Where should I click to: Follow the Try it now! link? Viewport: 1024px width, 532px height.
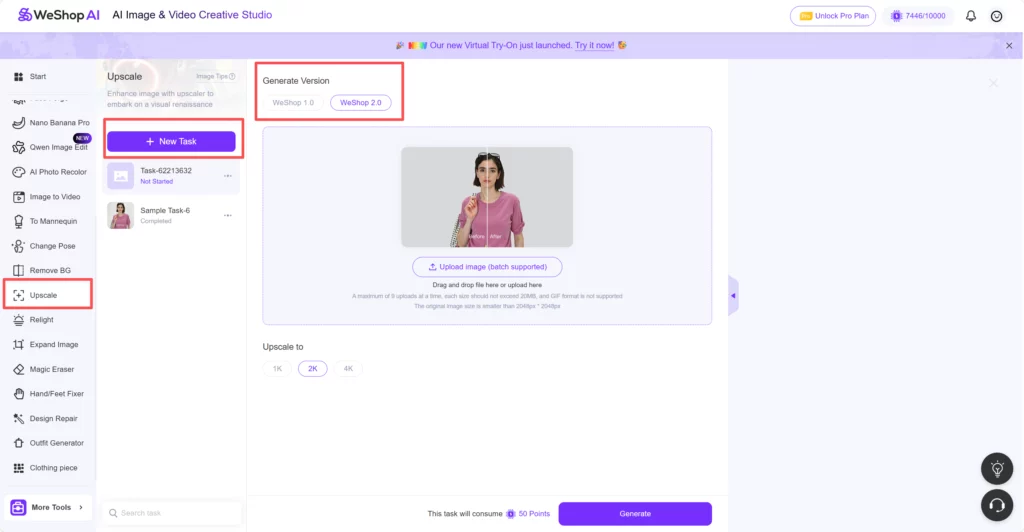tap(594, 46)
